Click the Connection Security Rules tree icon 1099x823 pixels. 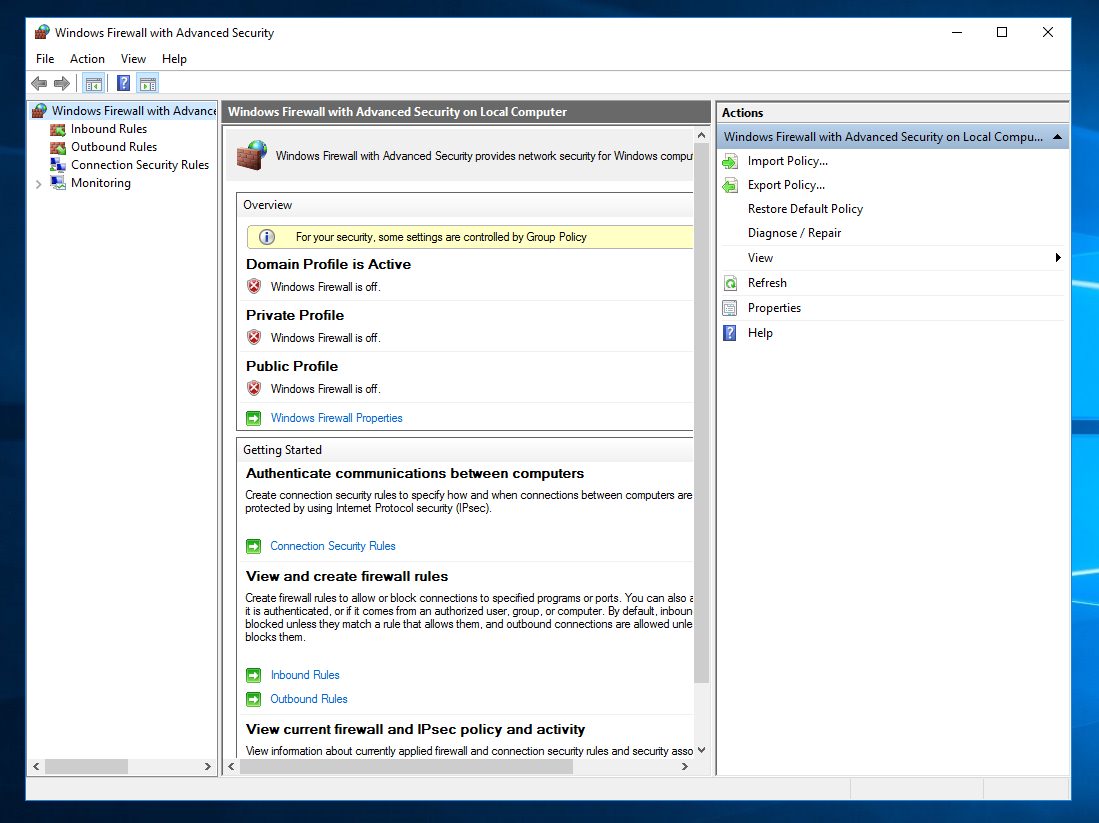pos(58,165)
